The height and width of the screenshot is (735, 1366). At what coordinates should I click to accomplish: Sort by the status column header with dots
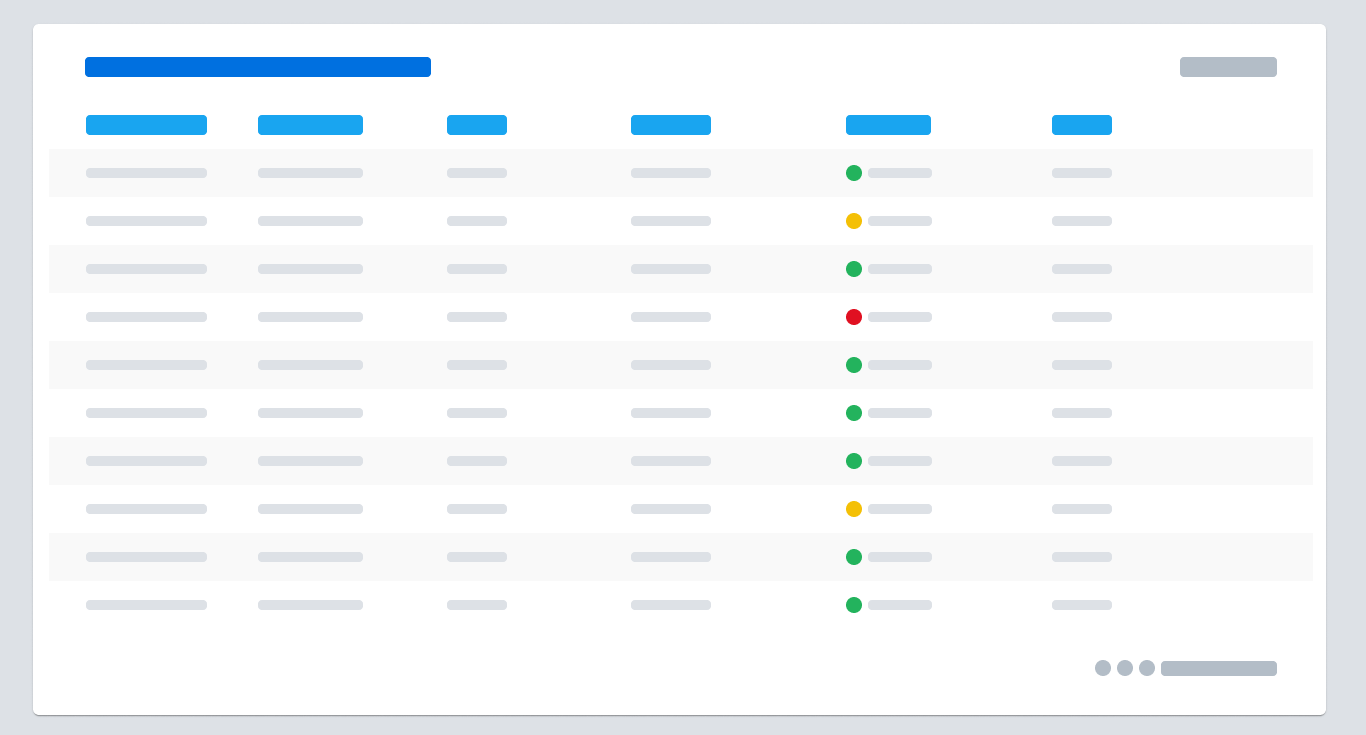click(888, 125)
